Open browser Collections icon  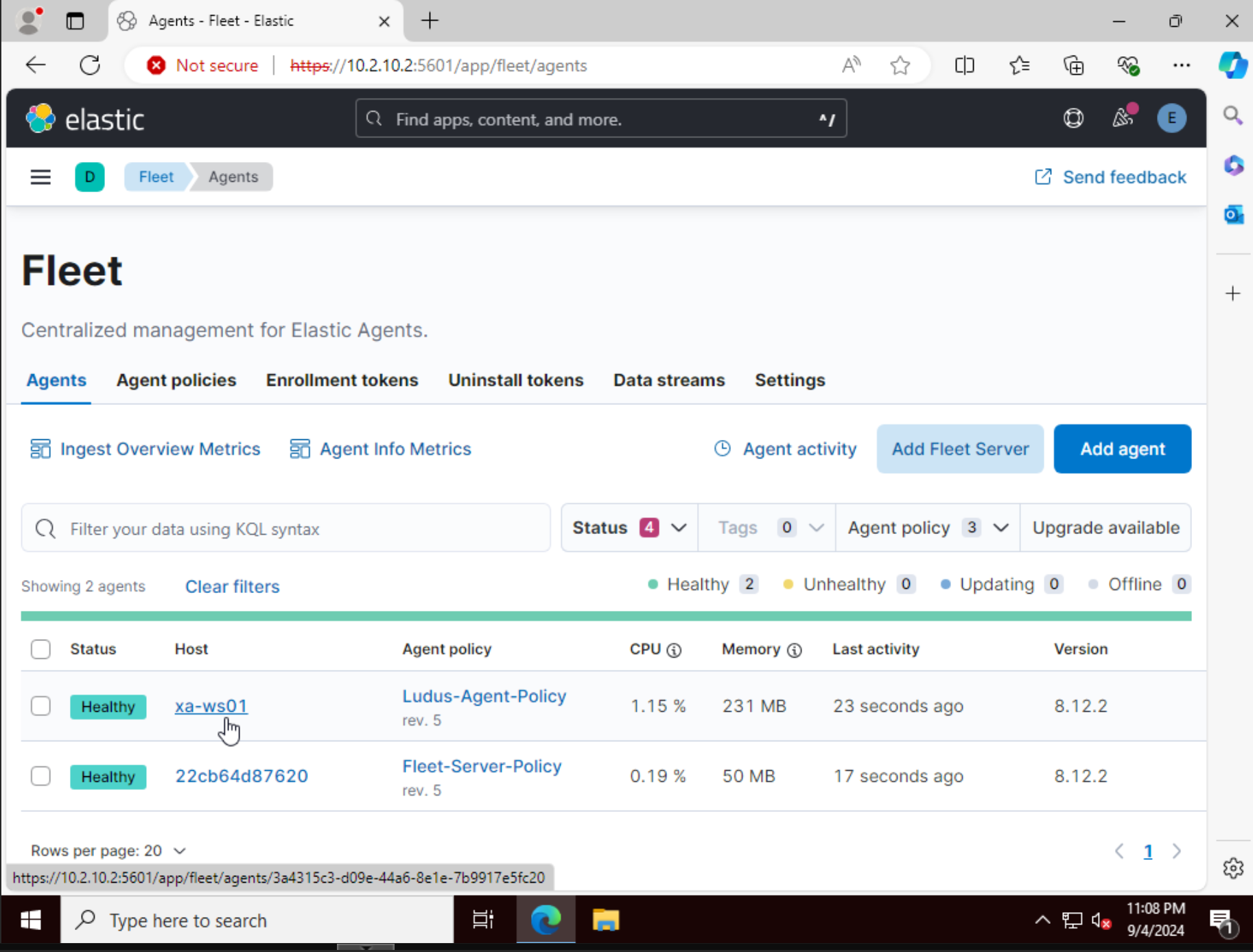pos(1074,65)
